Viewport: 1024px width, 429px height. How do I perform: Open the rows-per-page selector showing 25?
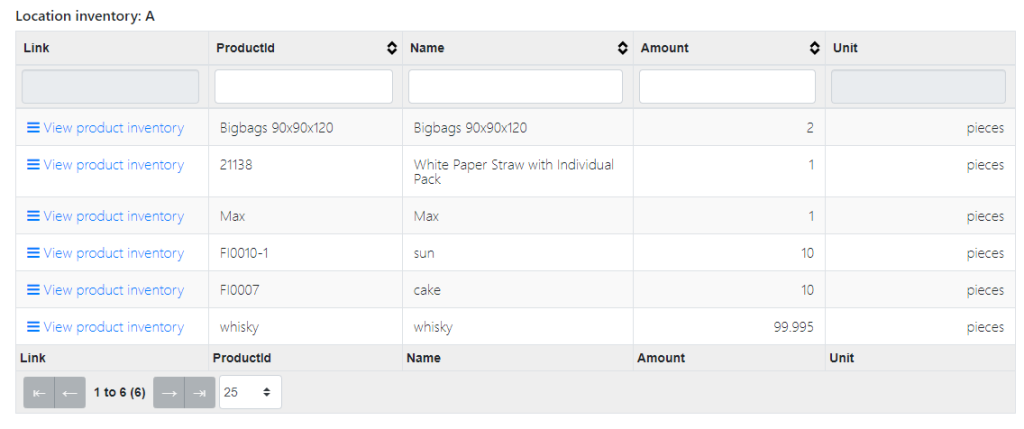pos(250,392)
